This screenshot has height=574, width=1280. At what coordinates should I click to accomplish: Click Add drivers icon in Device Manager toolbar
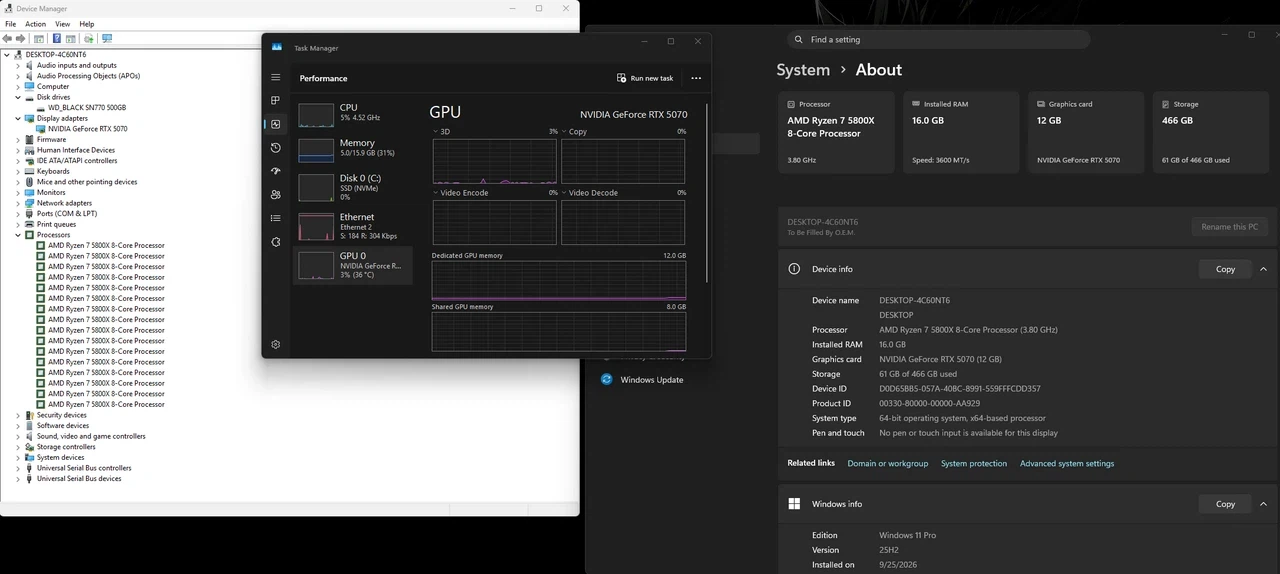(88, 38)
